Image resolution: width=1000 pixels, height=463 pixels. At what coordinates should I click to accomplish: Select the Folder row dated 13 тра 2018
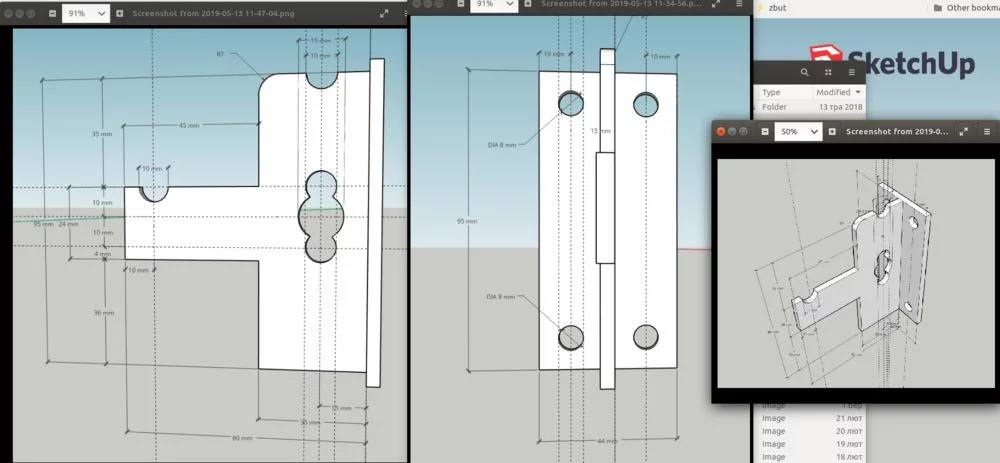(810, 107)
